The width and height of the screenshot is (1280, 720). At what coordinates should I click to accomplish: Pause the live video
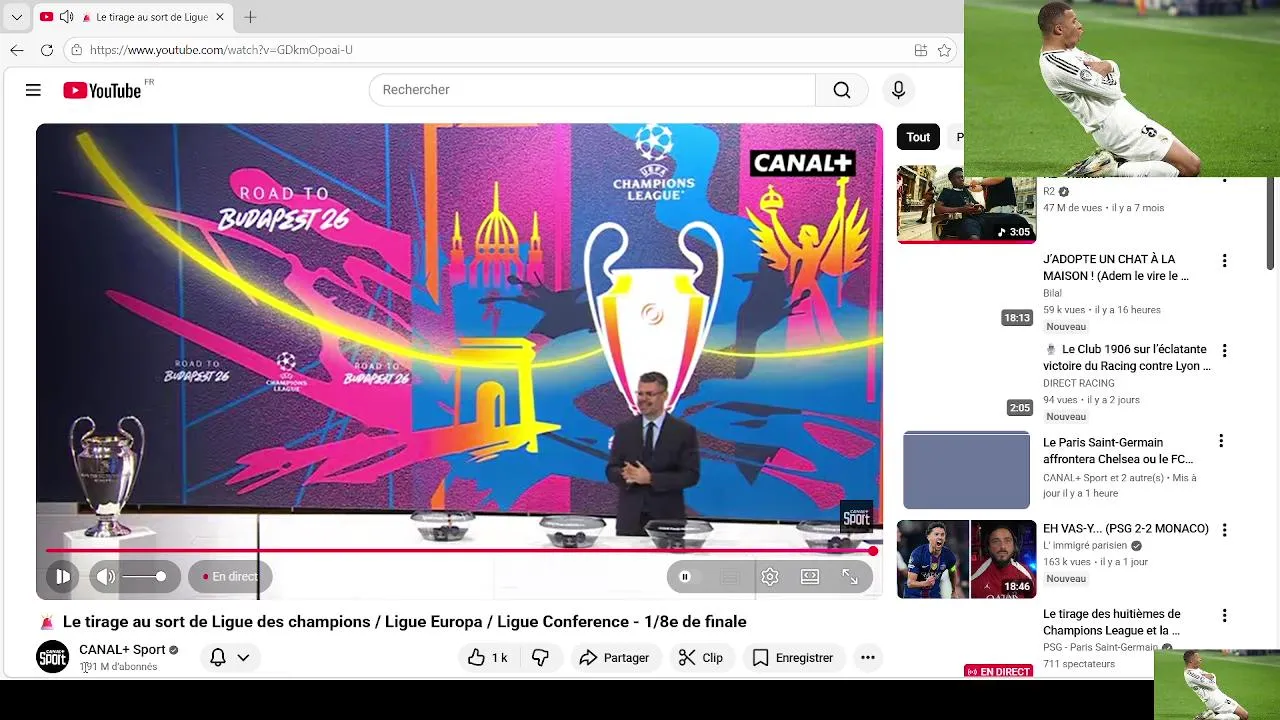pos(63,576)
